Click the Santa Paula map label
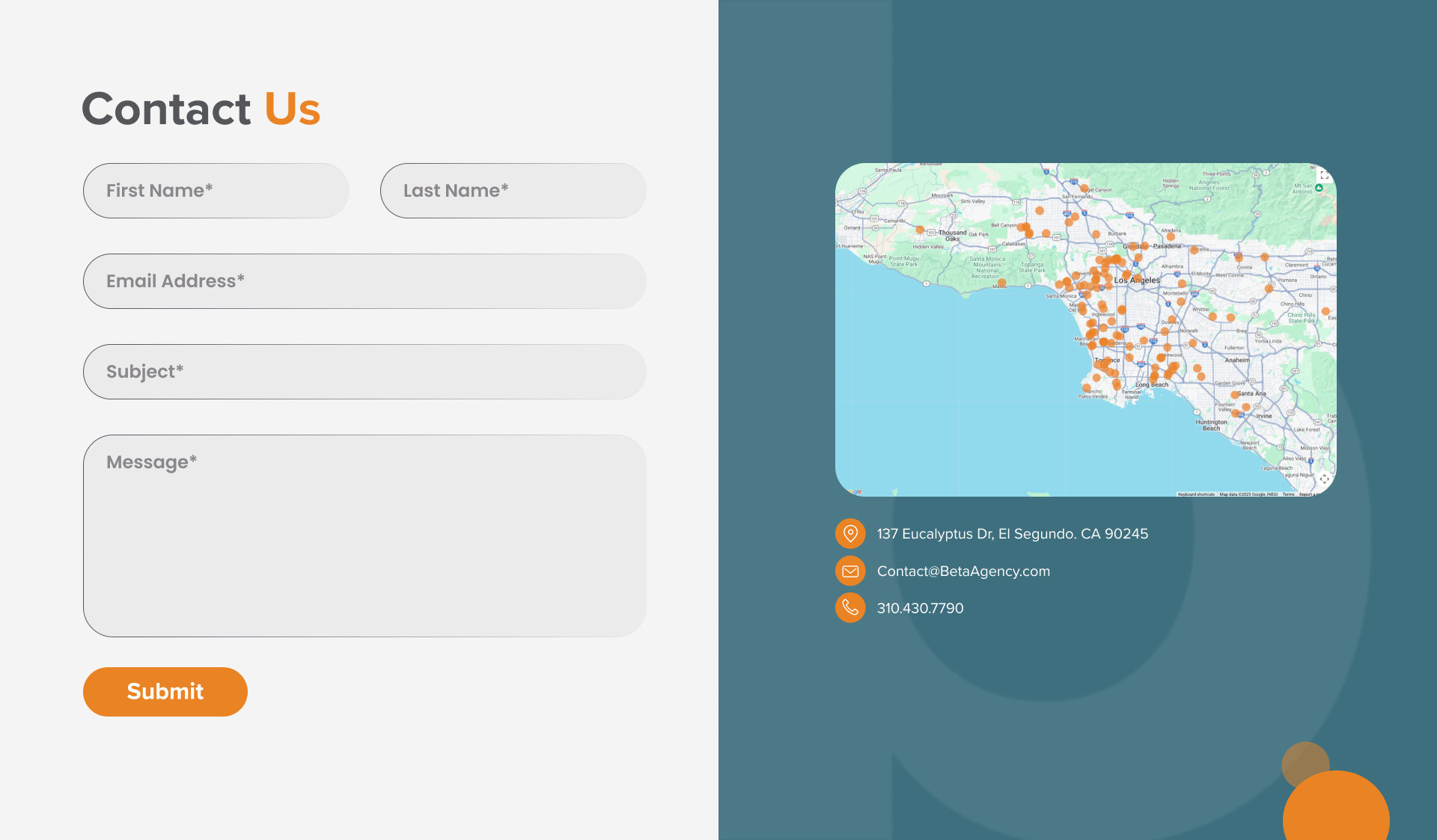Viewport: 1437px width, 840px height. [888, 170]
